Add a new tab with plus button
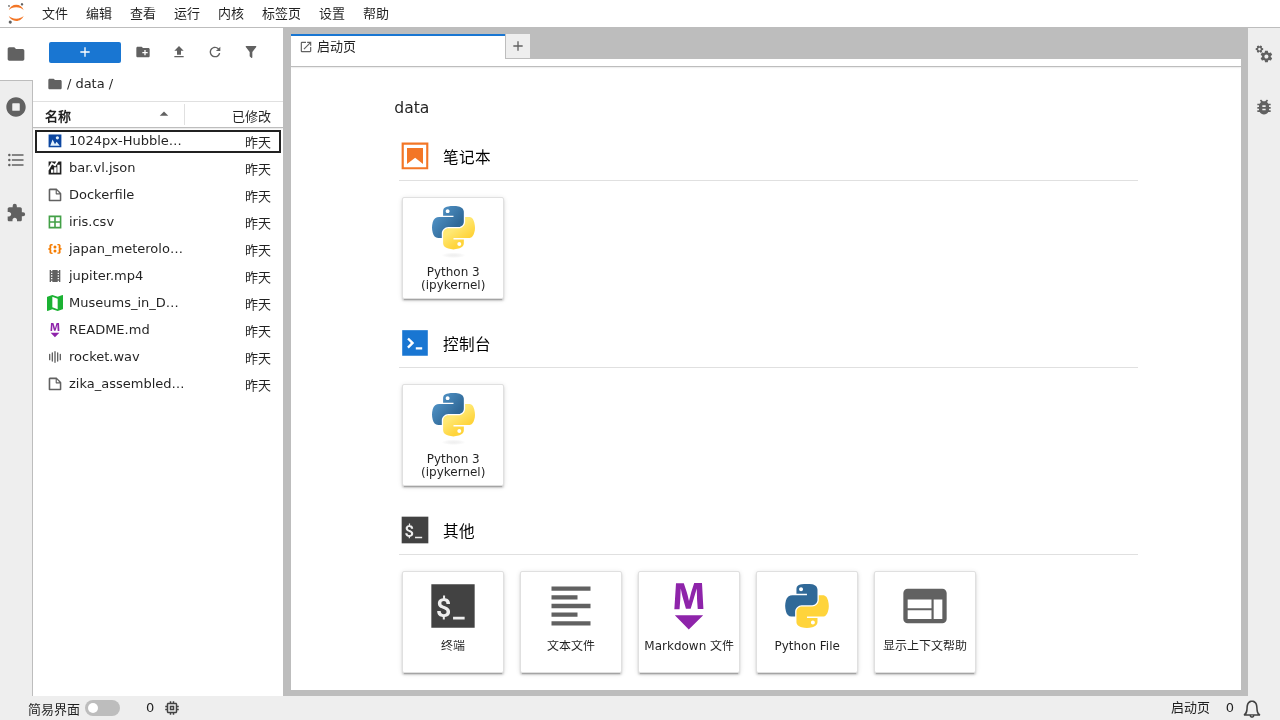 tap(518, 46)
